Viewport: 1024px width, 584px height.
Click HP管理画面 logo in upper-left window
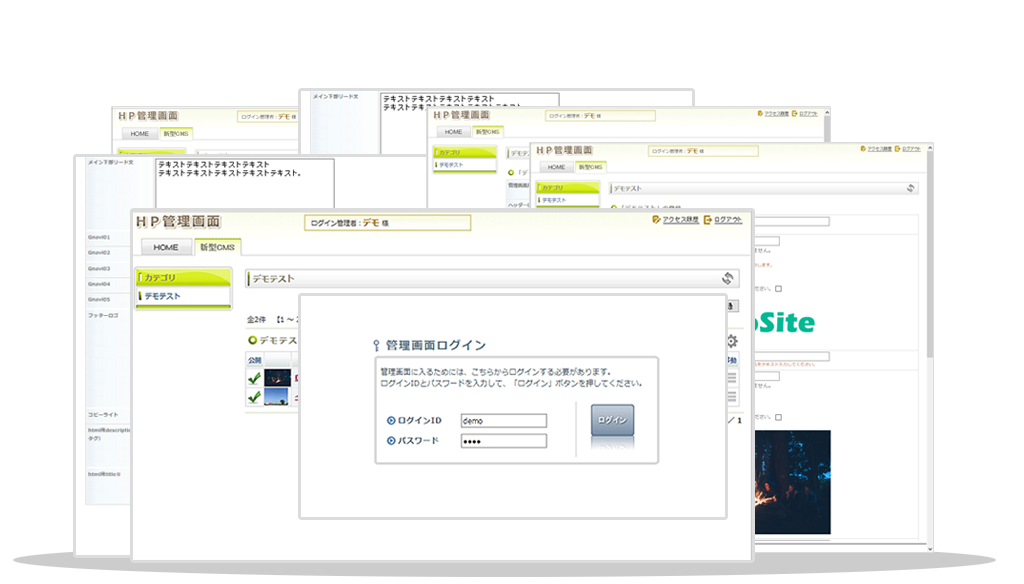(x=148, y=116)
